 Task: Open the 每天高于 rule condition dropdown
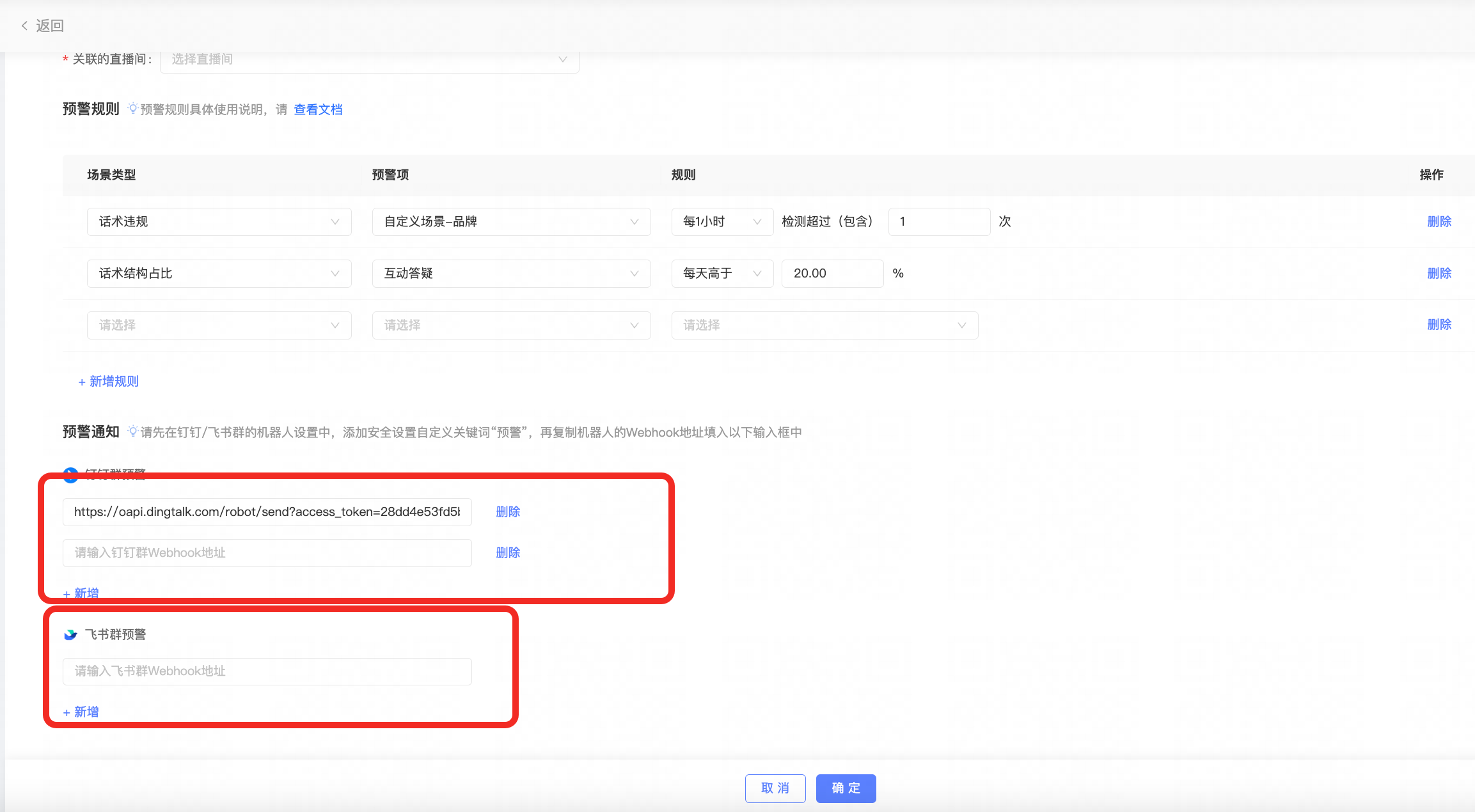(722, 274)
